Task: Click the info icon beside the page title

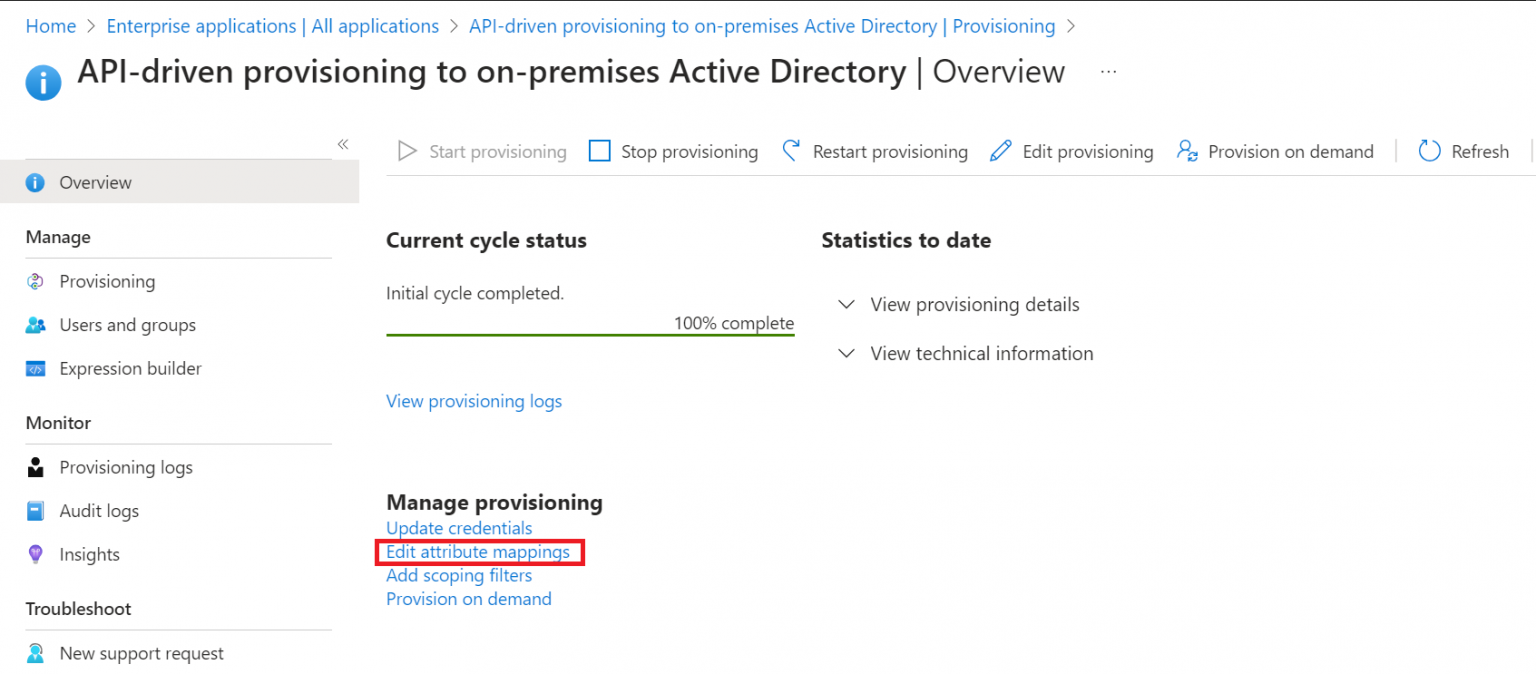Action: click(x=42, y=82)
